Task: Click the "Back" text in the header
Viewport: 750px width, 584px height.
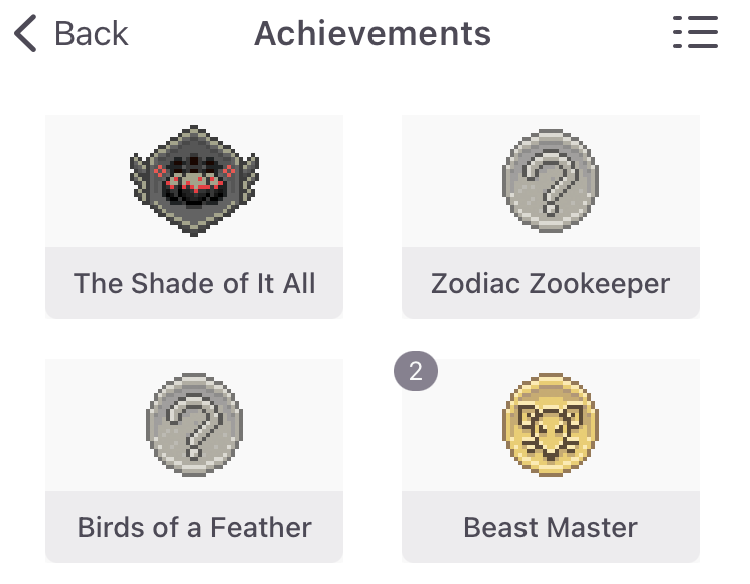Action: tap(91, 34)
